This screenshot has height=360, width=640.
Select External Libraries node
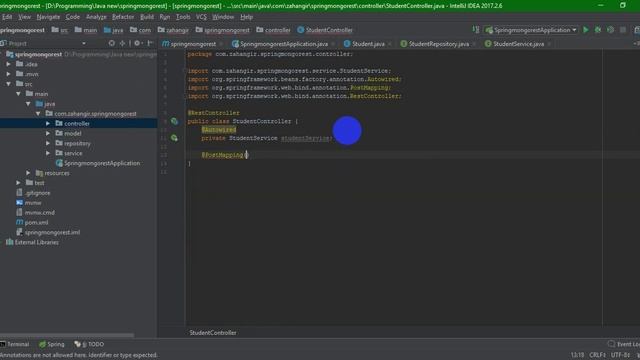[x=32, y=242]
